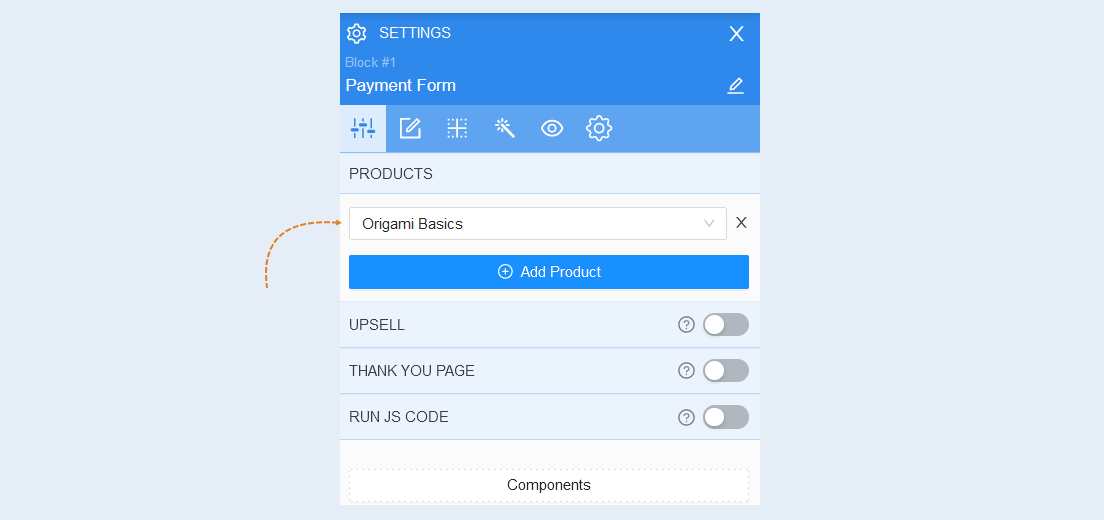Image resolution: width=1104 pixels, height=520 pixels.
Task: Open the grid layout tab icon
Action: [457, 128]
